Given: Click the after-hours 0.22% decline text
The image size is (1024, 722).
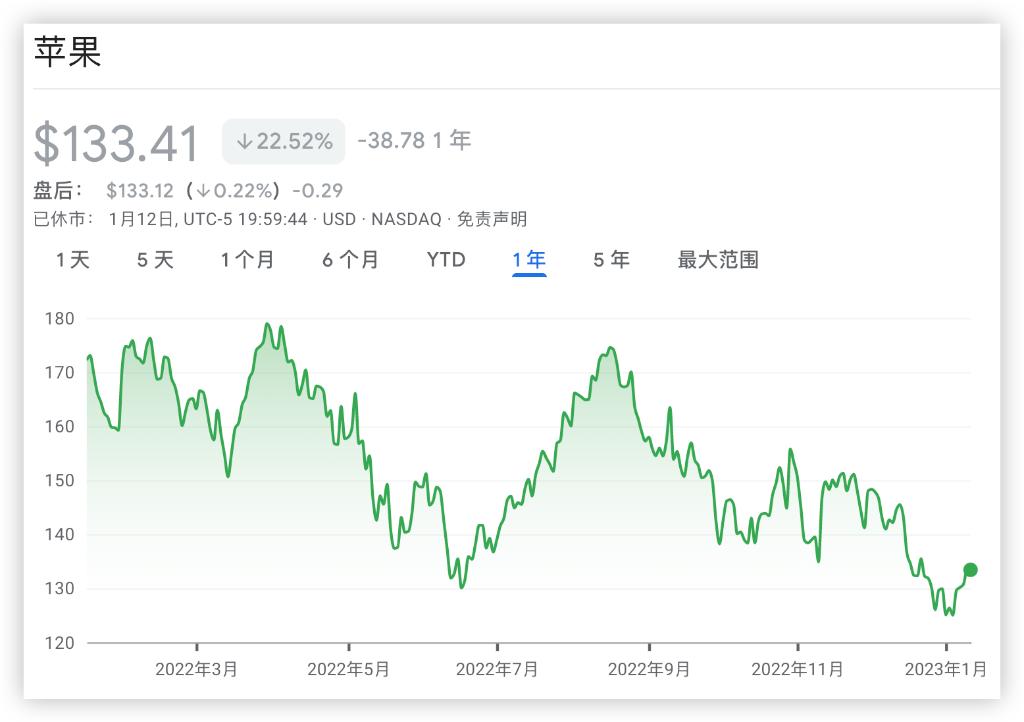Looking at the screenshot, I should (233, 191).
